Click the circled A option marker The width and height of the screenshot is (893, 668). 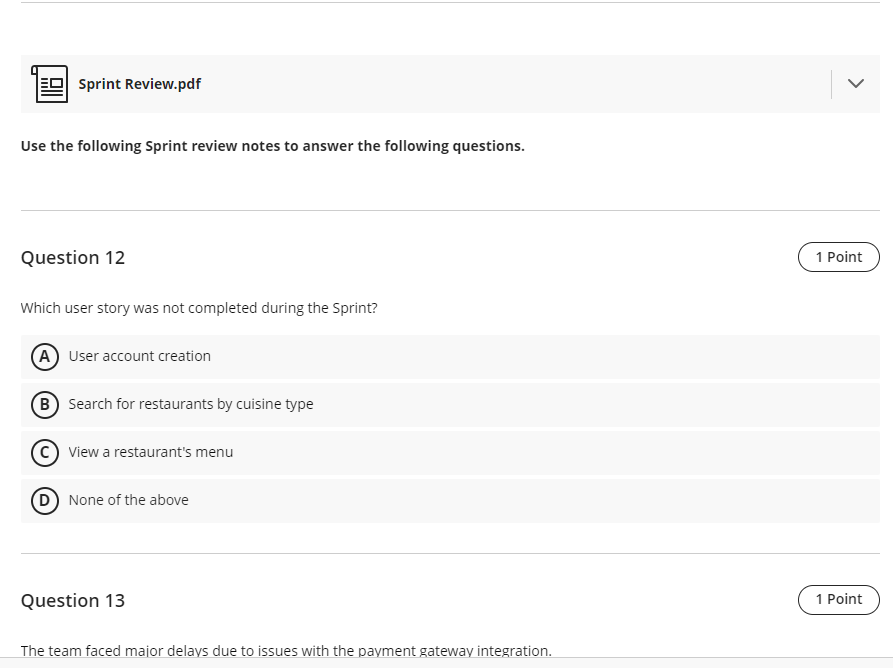(x=45, y=356)
